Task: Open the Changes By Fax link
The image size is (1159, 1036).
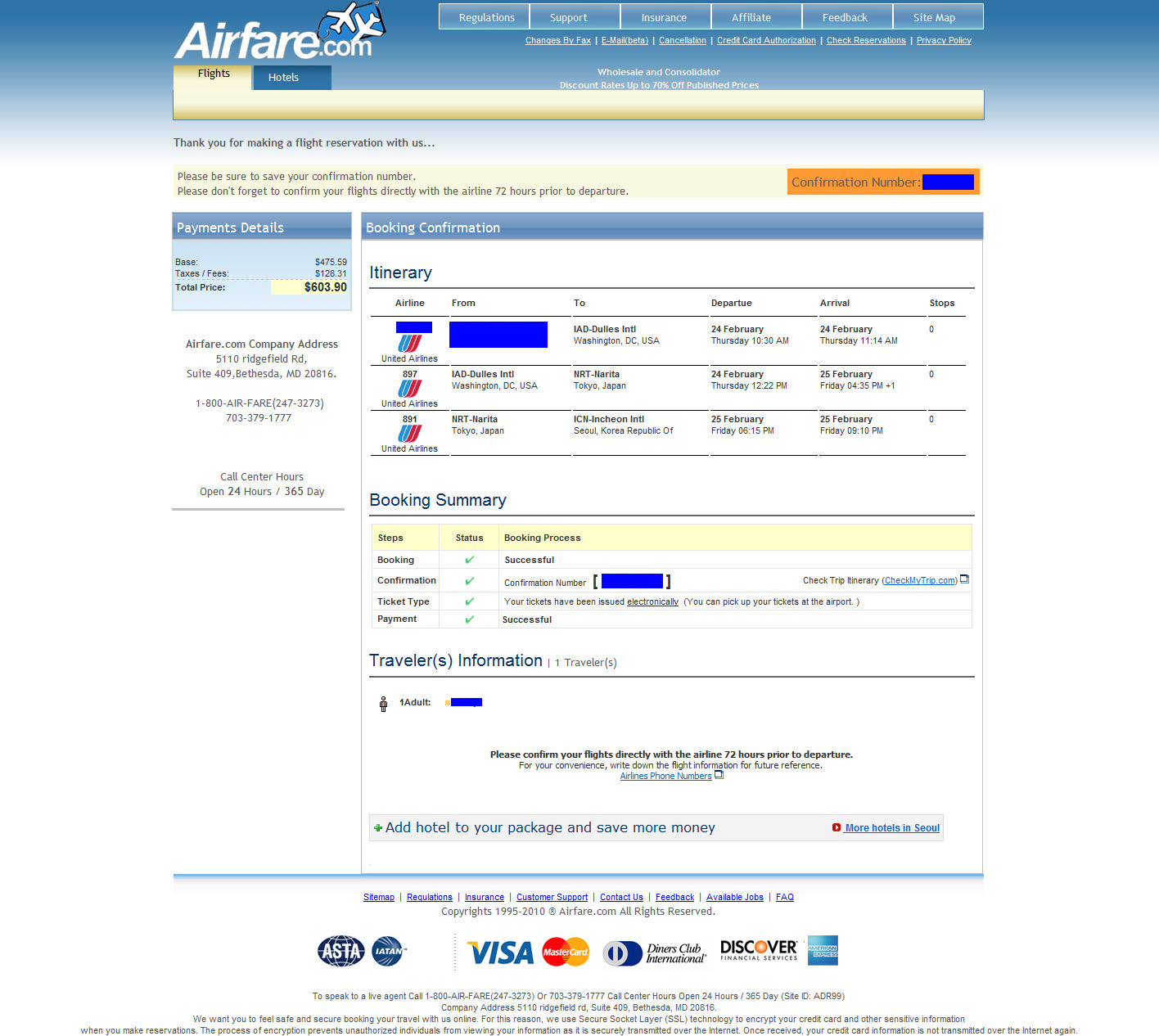Action: [558, 40]
